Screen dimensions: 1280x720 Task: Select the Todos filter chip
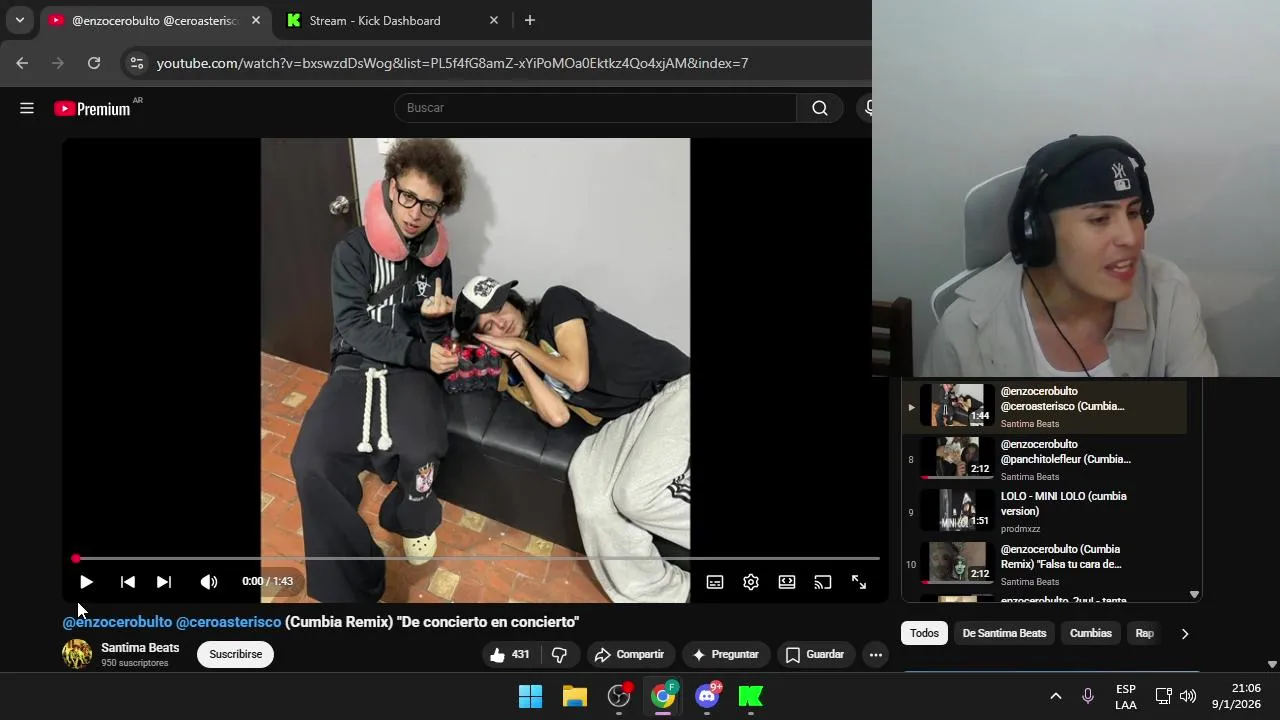coord(924,633)
